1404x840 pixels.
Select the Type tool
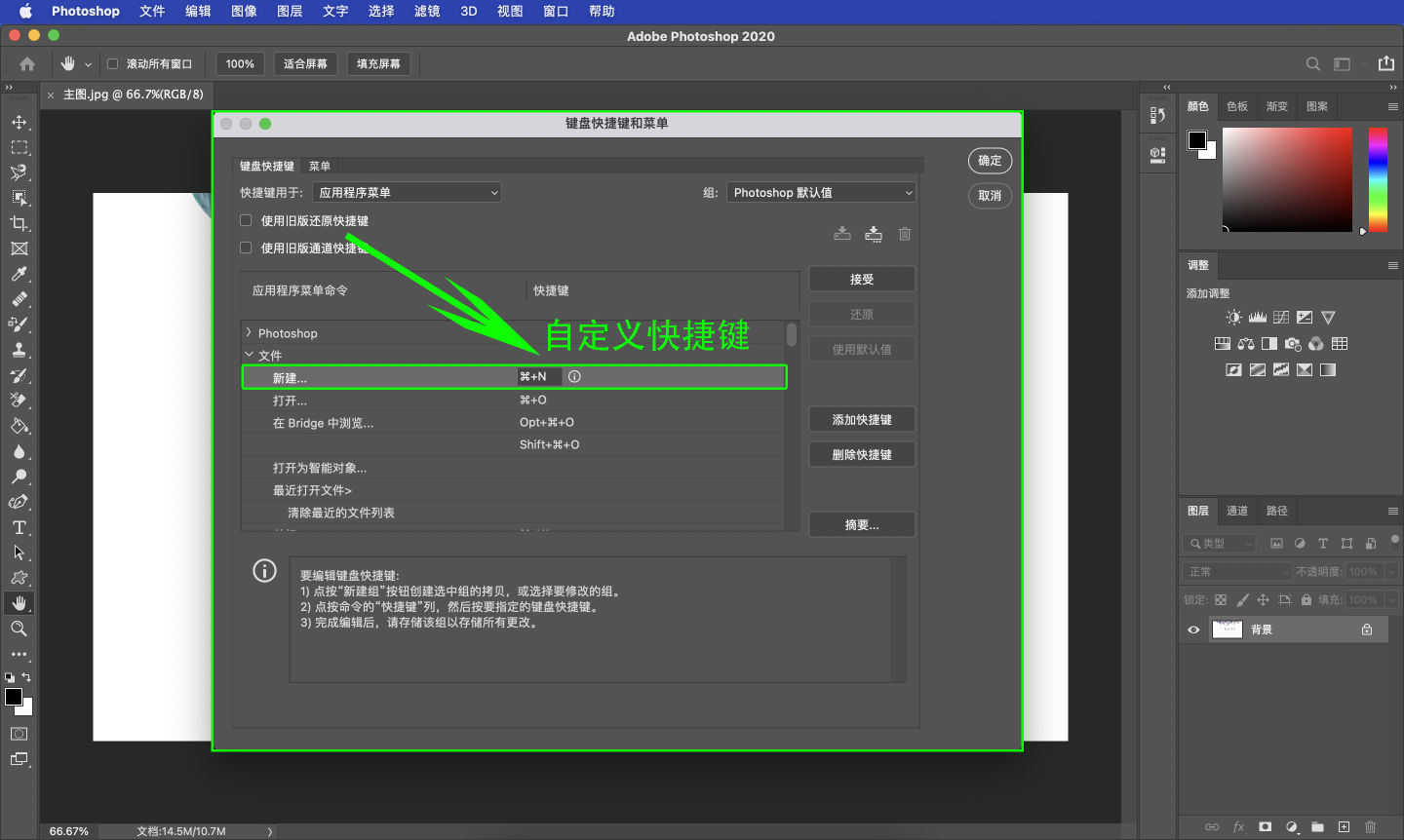click(19, 526)
